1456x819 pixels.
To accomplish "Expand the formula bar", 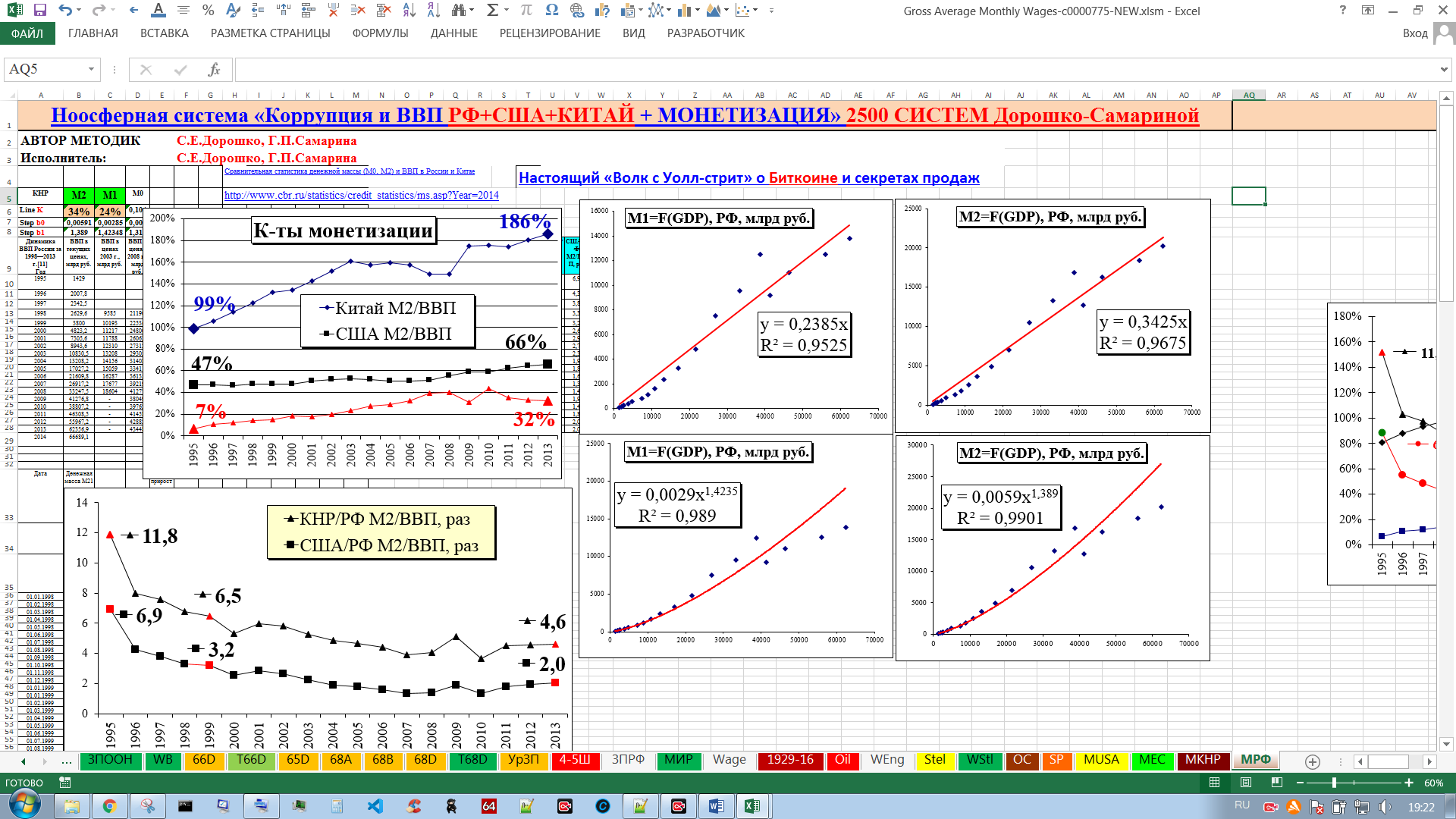I will point(1444,70).
